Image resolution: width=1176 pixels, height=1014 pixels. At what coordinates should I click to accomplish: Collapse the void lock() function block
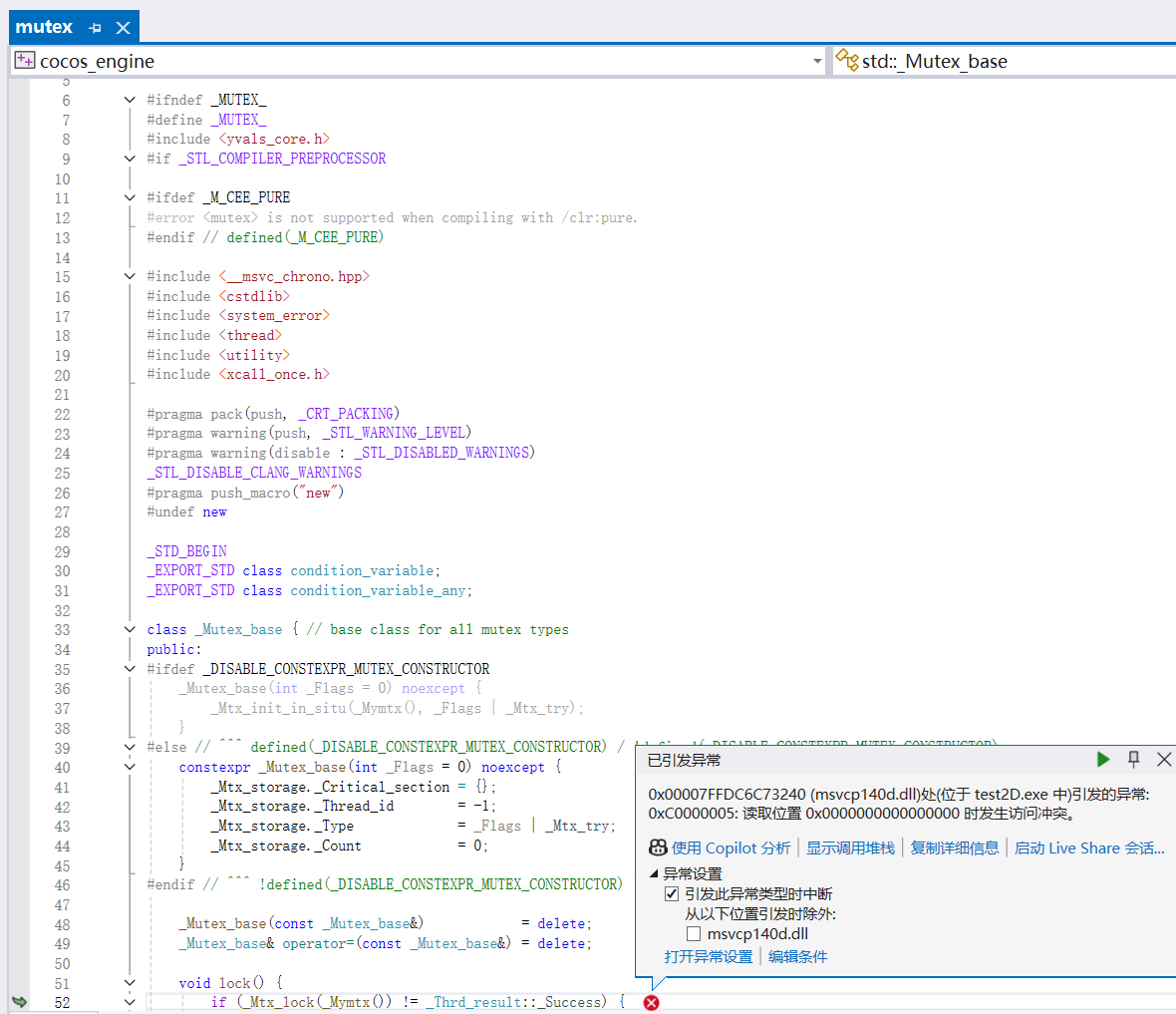pos(130,983)
